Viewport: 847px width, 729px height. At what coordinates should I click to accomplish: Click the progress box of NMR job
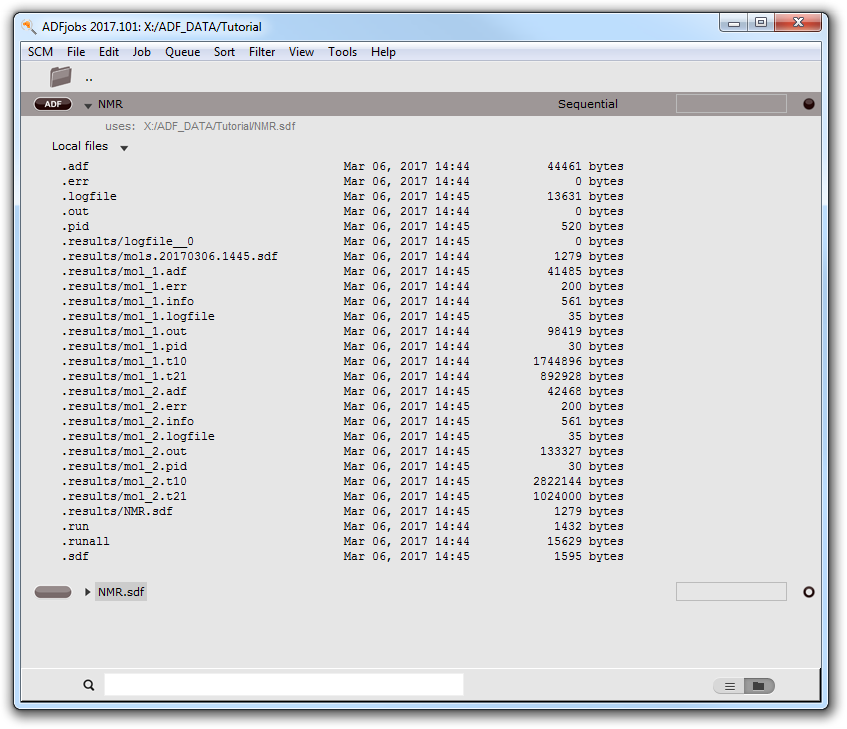731,104
